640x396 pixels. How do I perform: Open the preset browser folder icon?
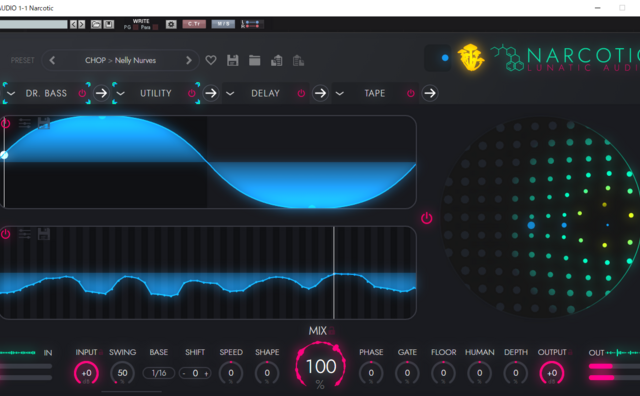[x=255, y=60]
